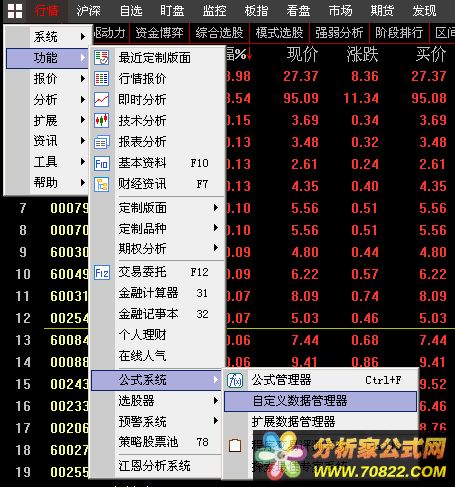Image resolution: width=455 pixels, height=487 pixels.
Task: Switch to the 板指 top tab
Action: tap(256, 11)
